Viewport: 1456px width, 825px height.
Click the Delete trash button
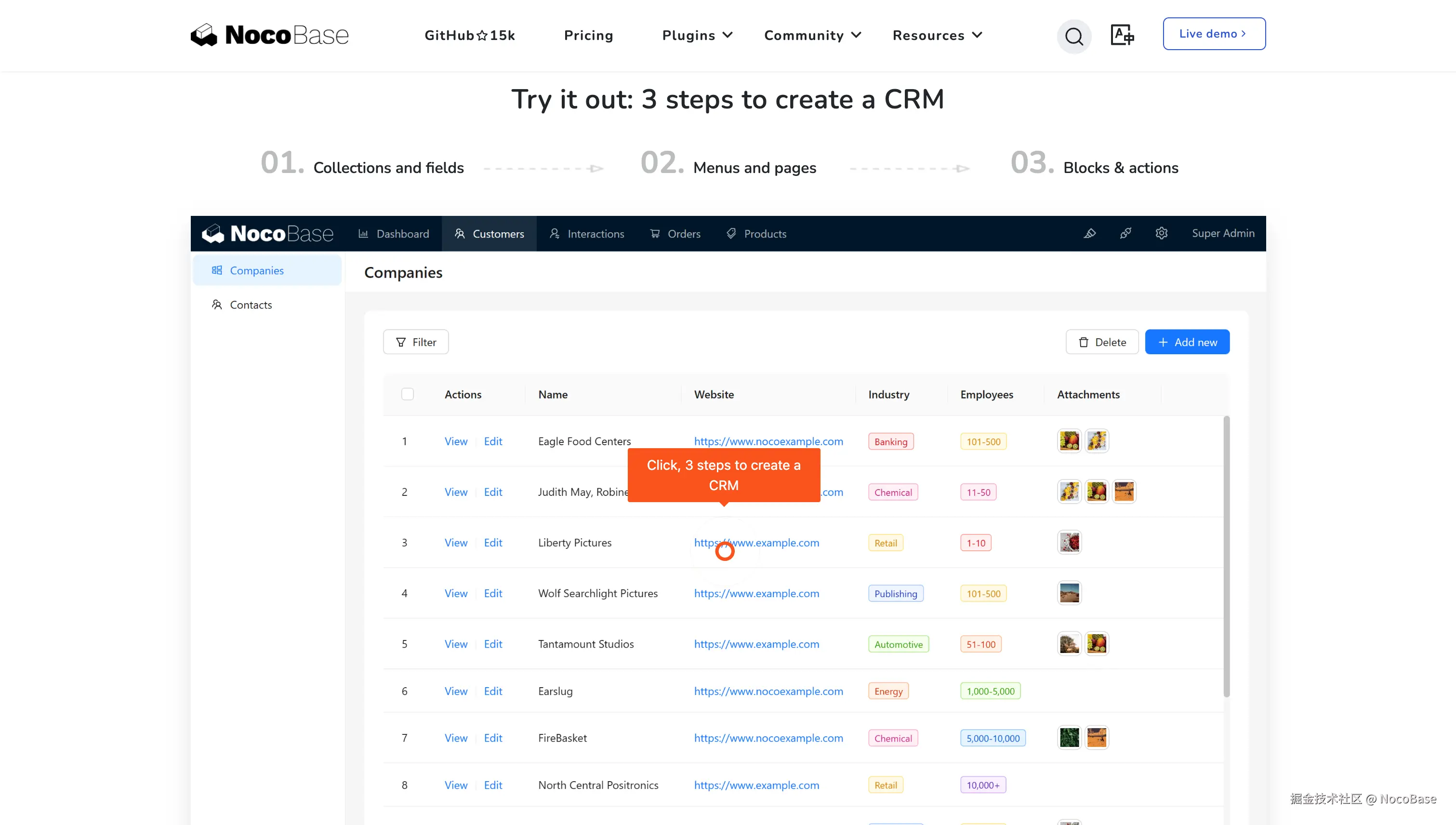pos(1101,342)
